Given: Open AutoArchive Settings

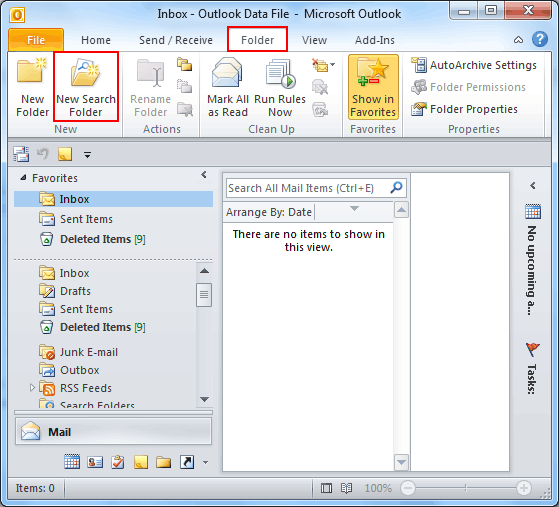Looking at the screenshot, I should pyautogui.click(x=474, y=65).
